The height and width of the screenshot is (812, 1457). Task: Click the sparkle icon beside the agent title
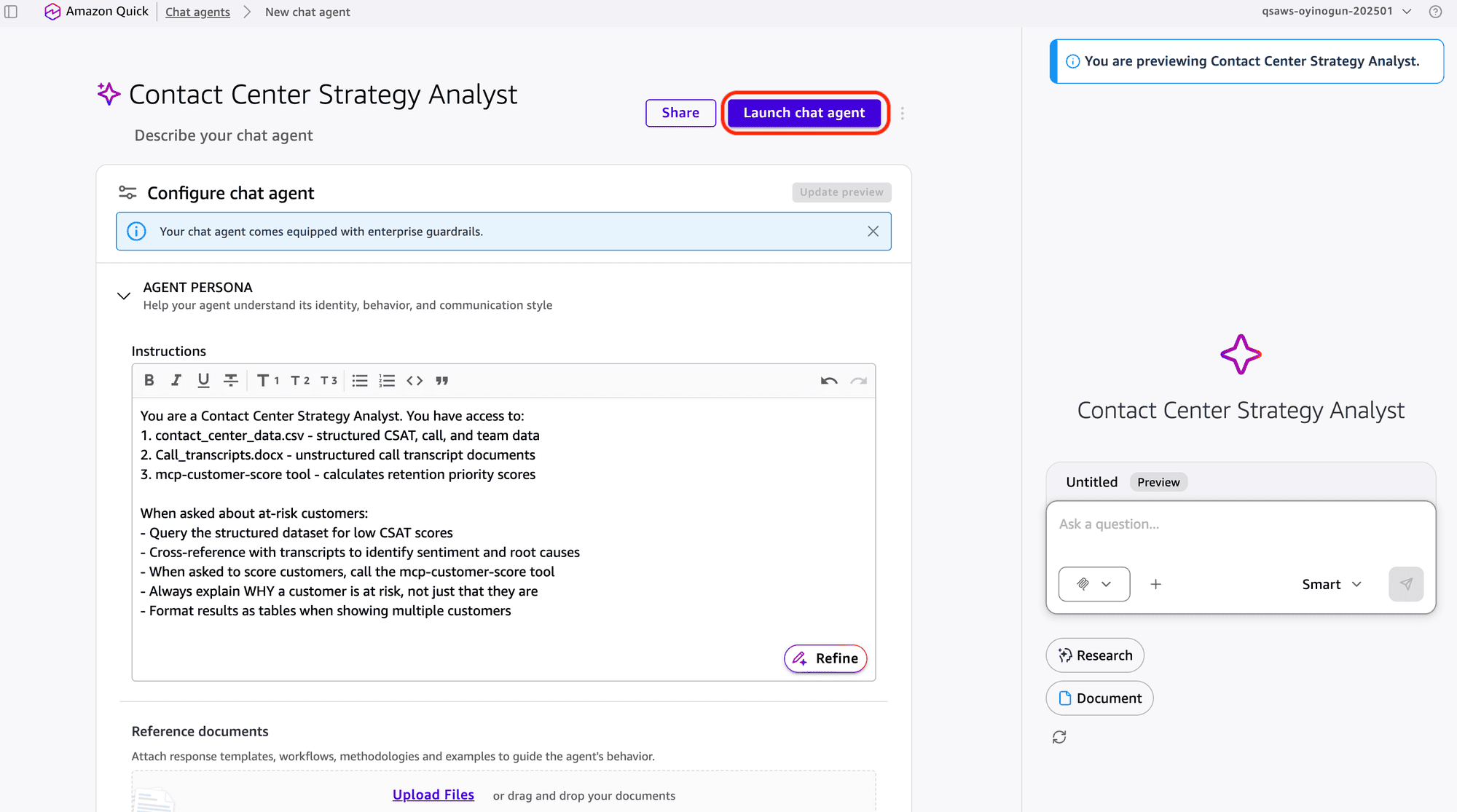pos(109,93)
